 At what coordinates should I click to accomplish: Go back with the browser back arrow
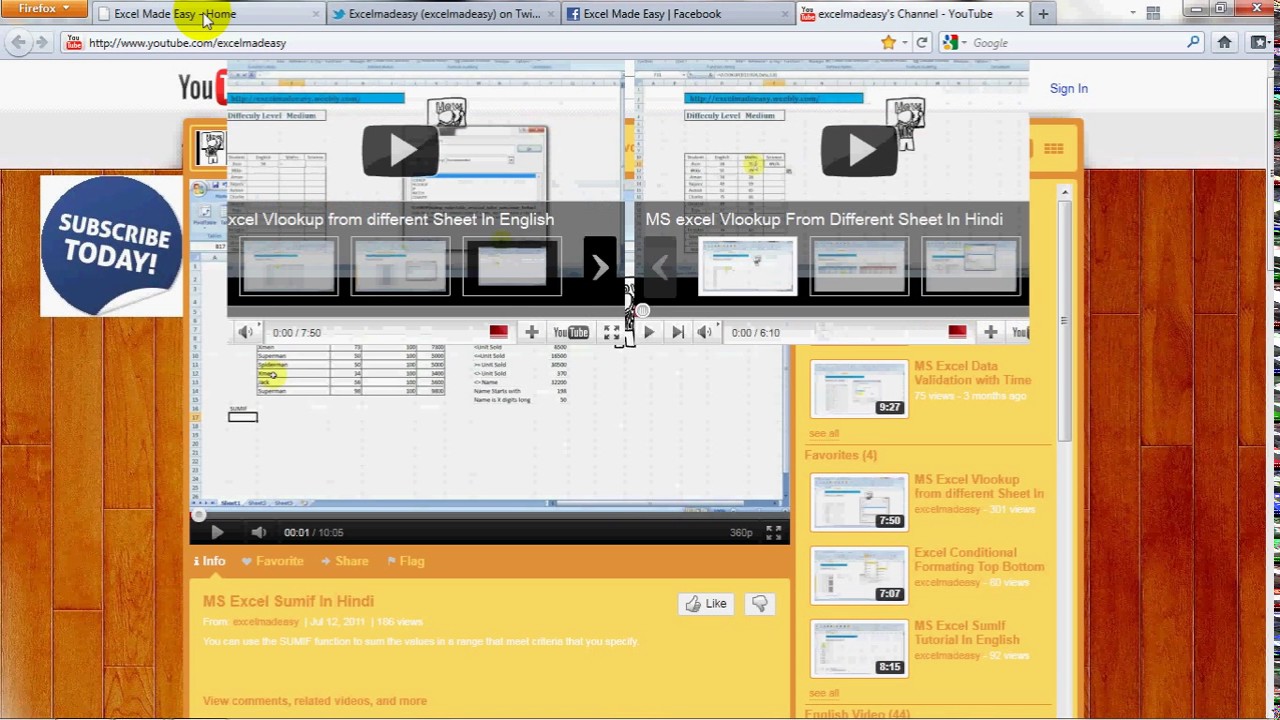pyautogui.click(x=18, y=42)
